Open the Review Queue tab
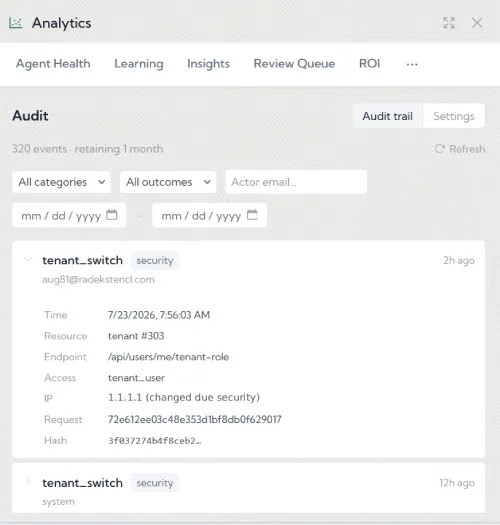The width and height of the screenshot is (500, 525). point(294,64)
